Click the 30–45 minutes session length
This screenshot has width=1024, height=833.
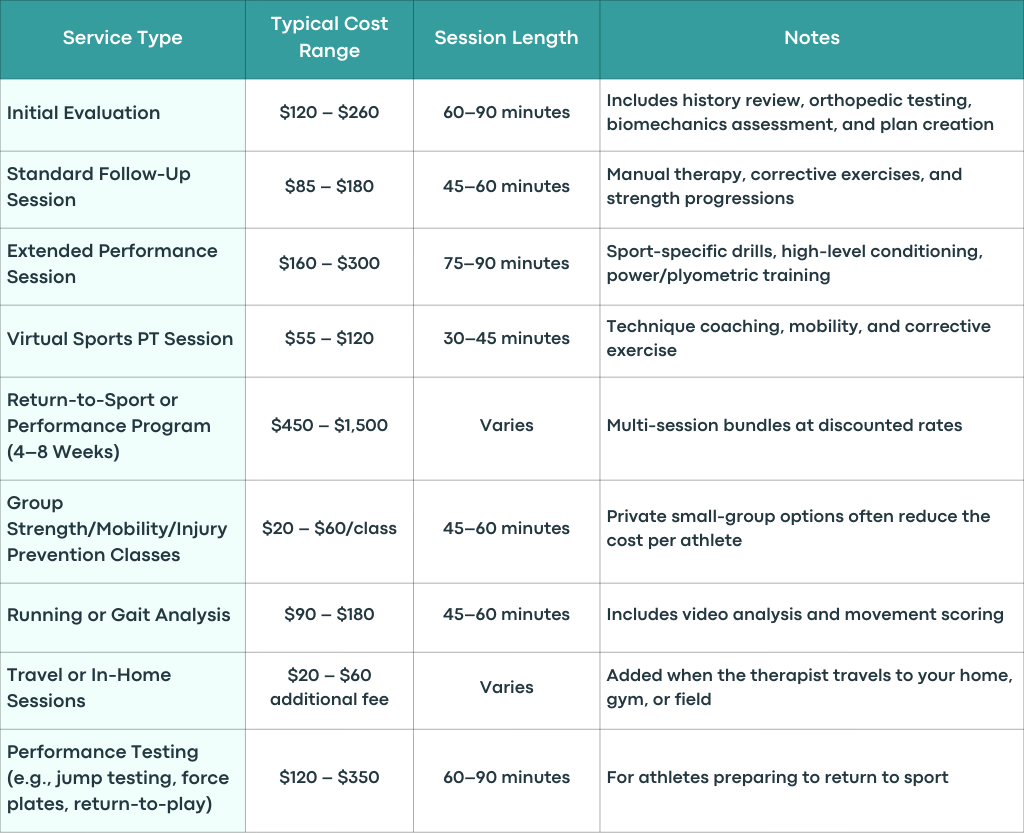click(506, 338)
